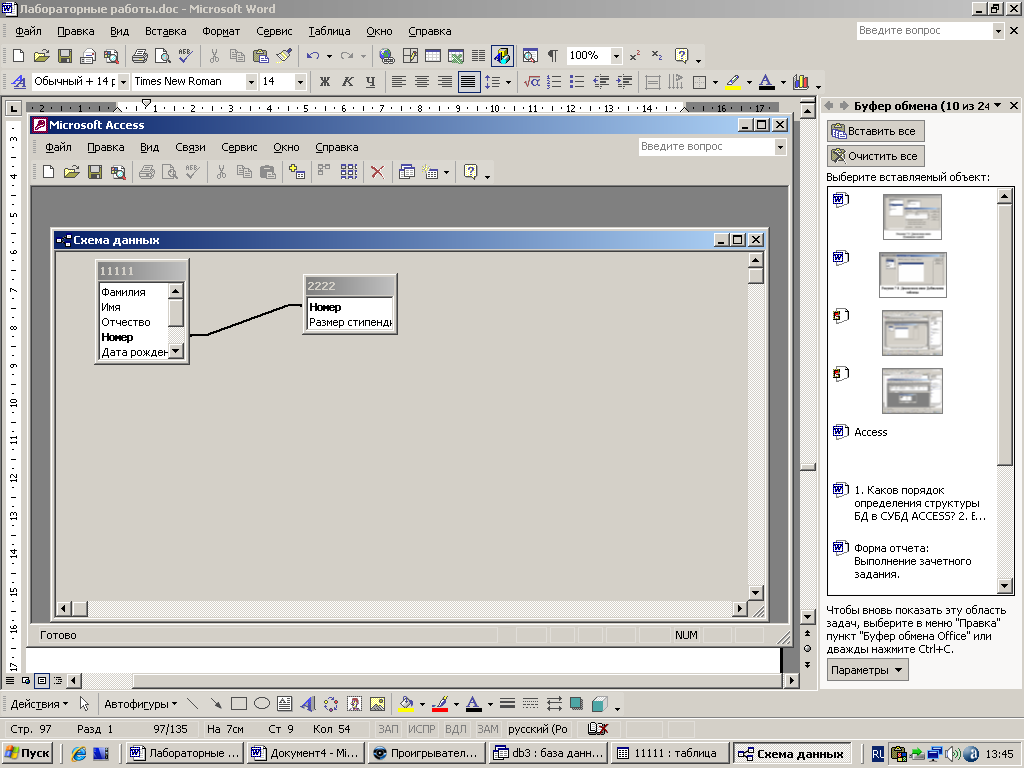Select objects arrow in drawing toolbar
1024x768 pixels.
point(84,704)
